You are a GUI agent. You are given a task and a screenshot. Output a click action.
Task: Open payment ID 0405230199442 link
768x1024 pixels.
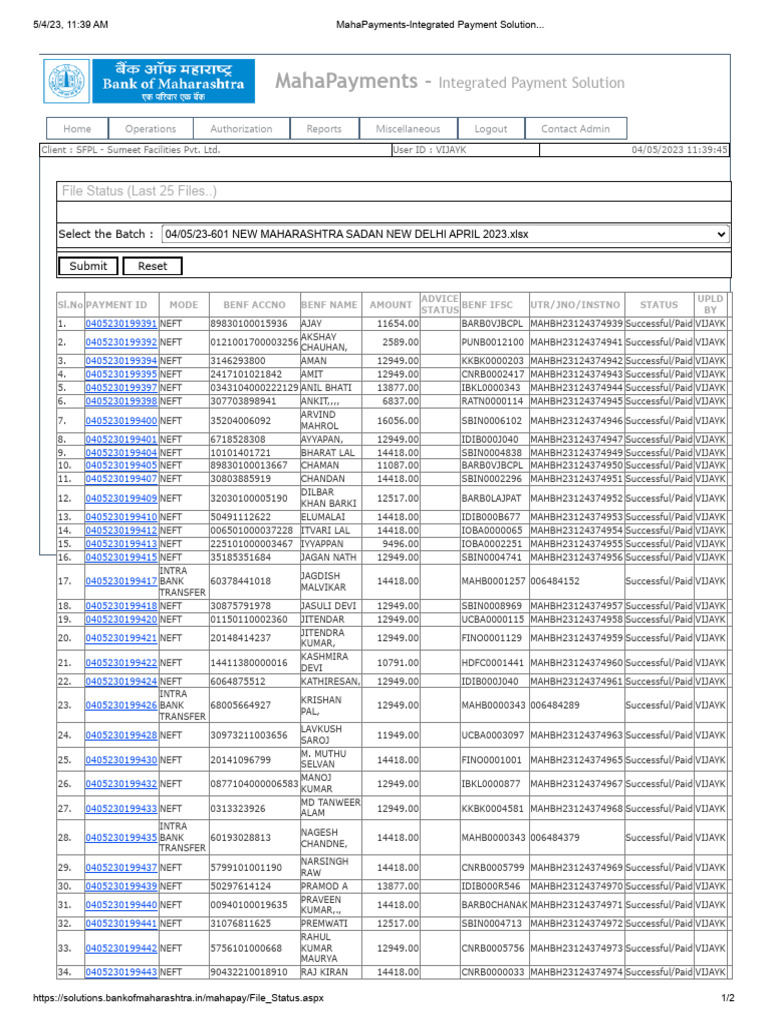pos(121,948)
